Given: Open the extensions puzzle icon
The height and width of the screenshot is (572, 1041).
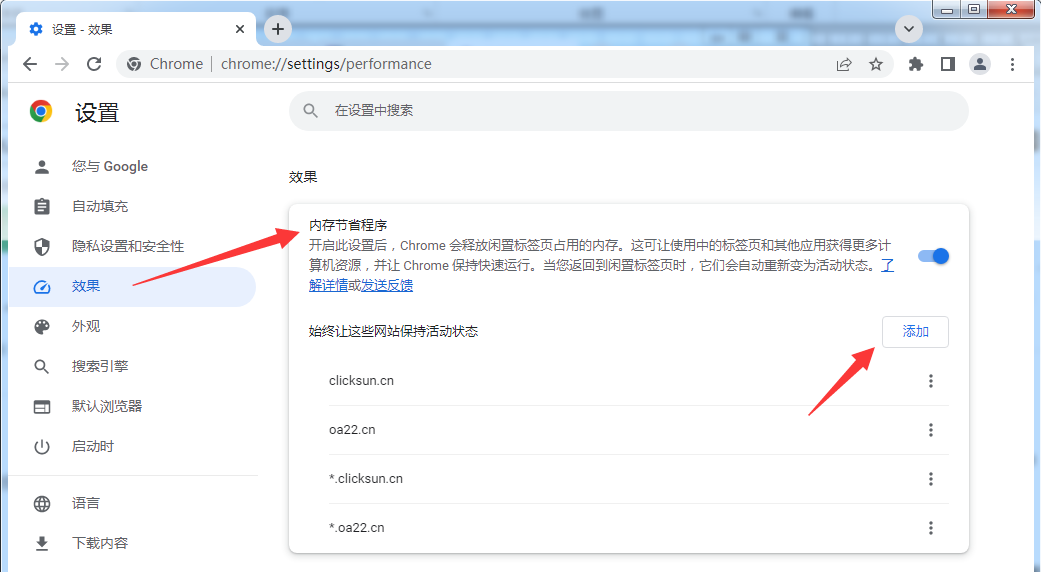Looking at the screenshot, I should (x=916, y=64).
